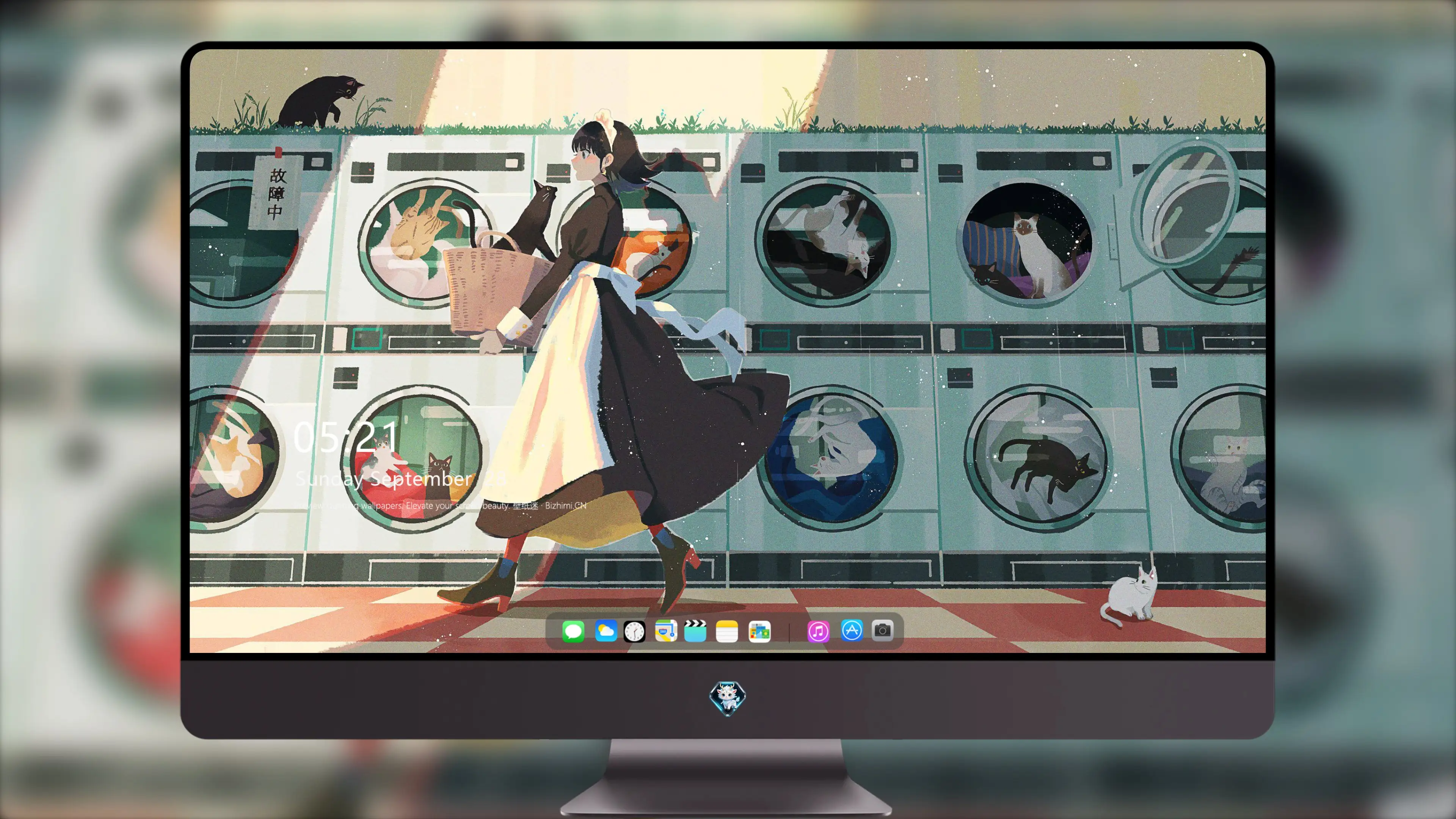This screenshot has width=1456, height=819.
Task: Open the Videos clapperboard app
Action: point(695,631)
